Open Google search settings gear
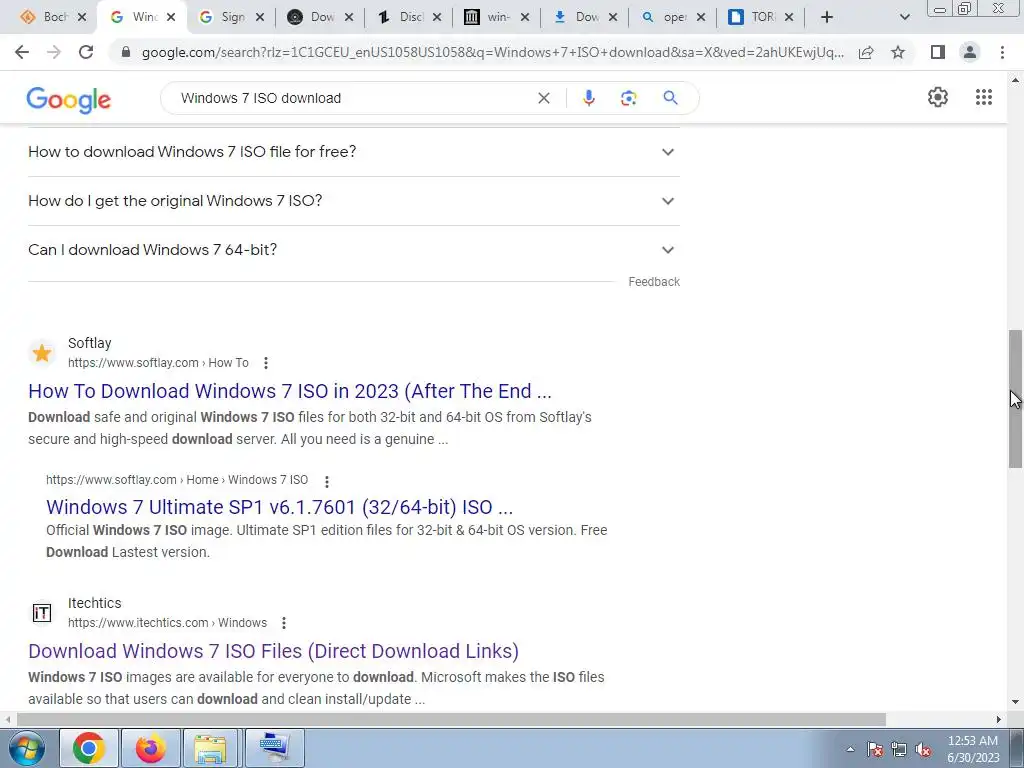 point(938,97)
